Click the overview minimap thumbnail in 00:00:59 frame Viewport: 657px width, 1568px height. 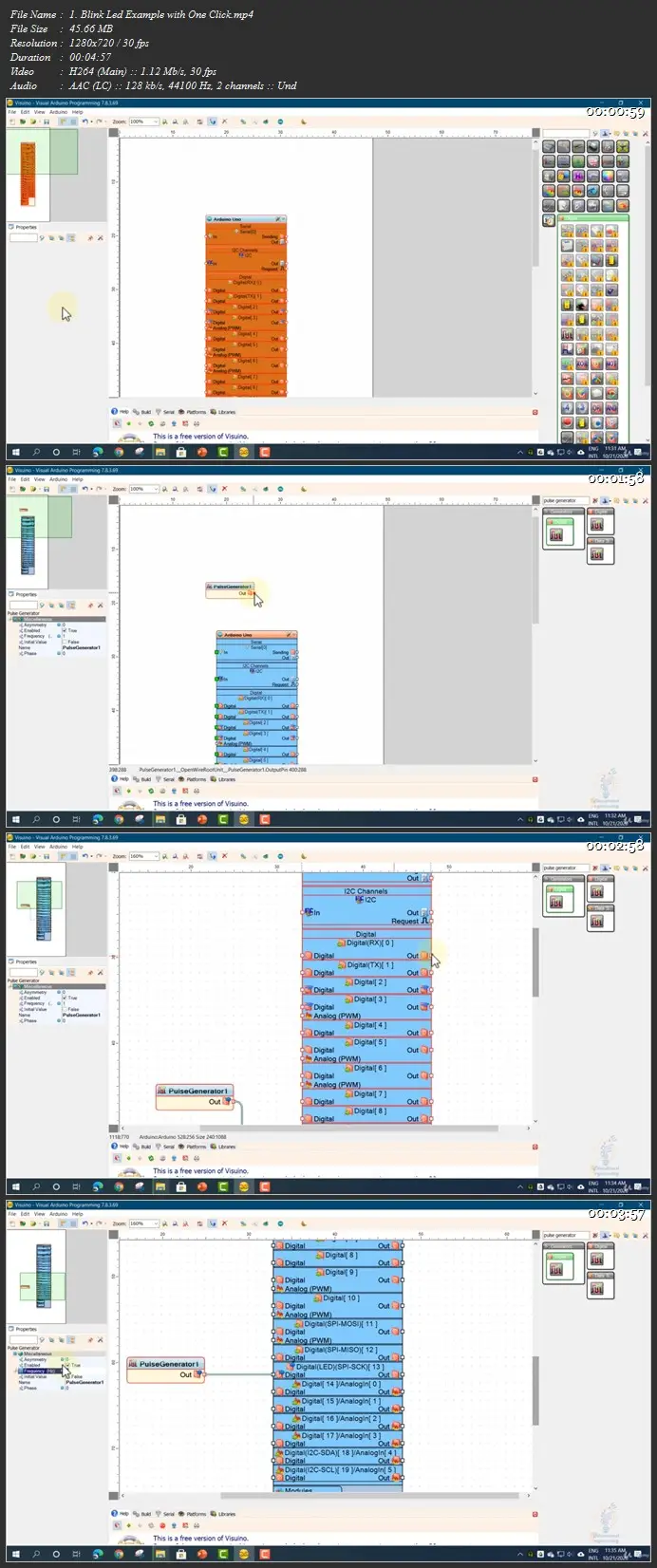click(41, 175)
